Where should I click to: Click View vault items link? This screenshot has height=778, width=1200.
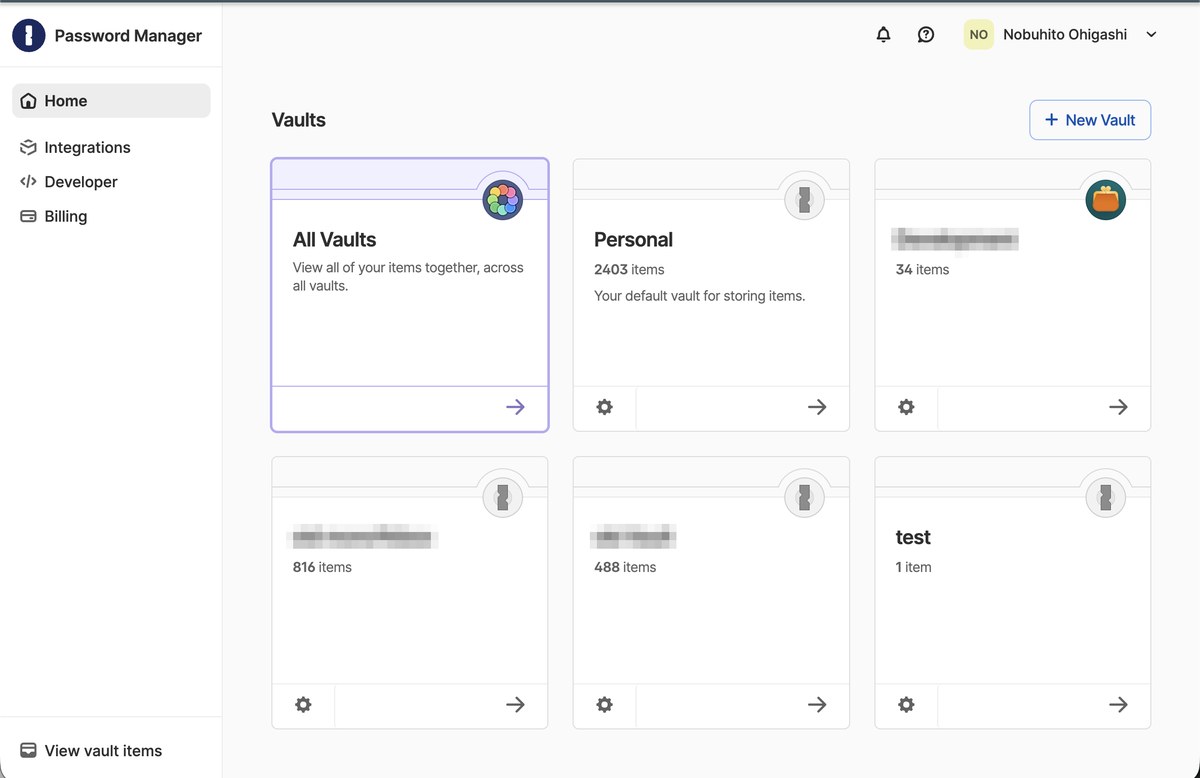pos(91,751)
